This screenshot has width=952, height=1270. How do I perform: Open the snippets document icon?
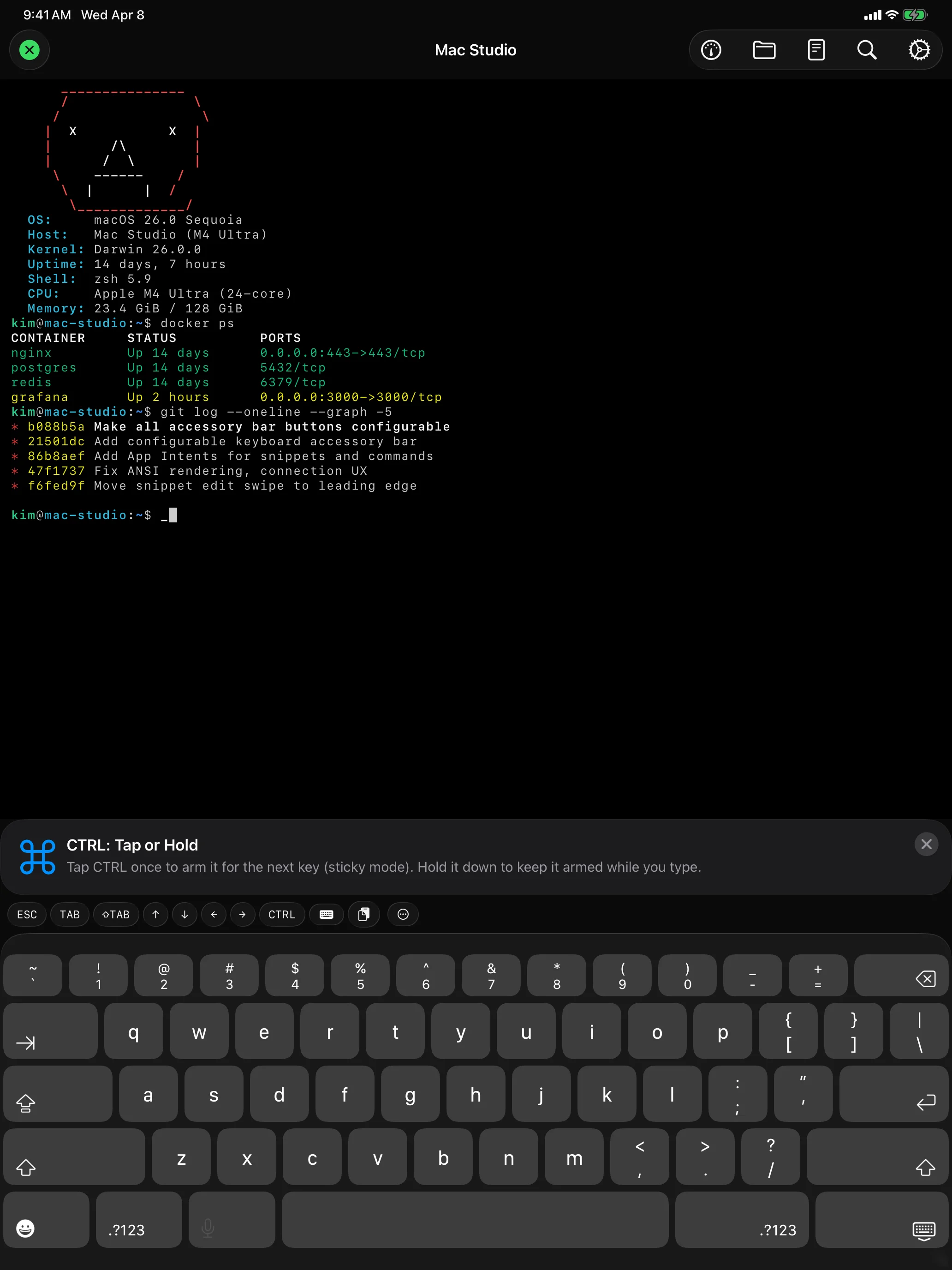816,49
